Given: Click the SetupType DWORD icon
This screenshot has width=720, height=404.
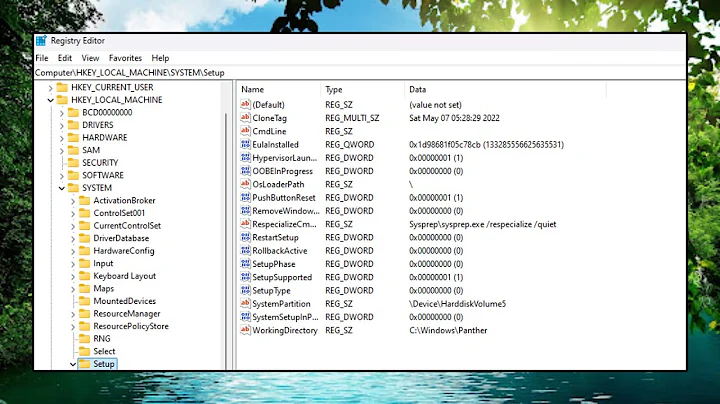Looking at the screenshot, I should click(245, 291).
